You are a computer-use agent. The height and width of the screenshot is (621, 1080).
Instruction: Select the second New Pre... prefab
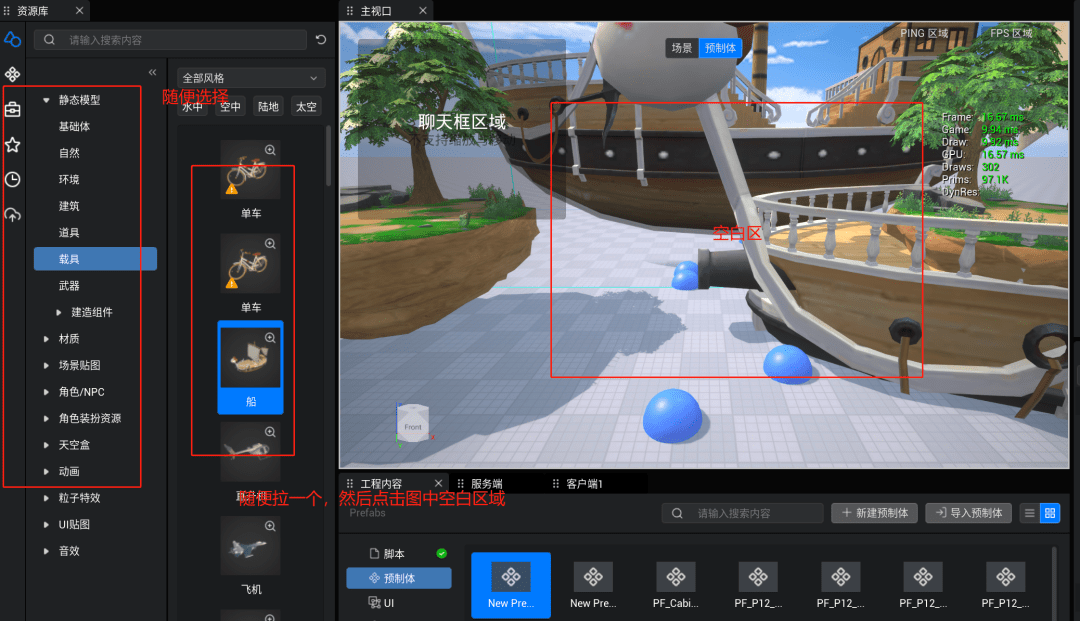593,585
